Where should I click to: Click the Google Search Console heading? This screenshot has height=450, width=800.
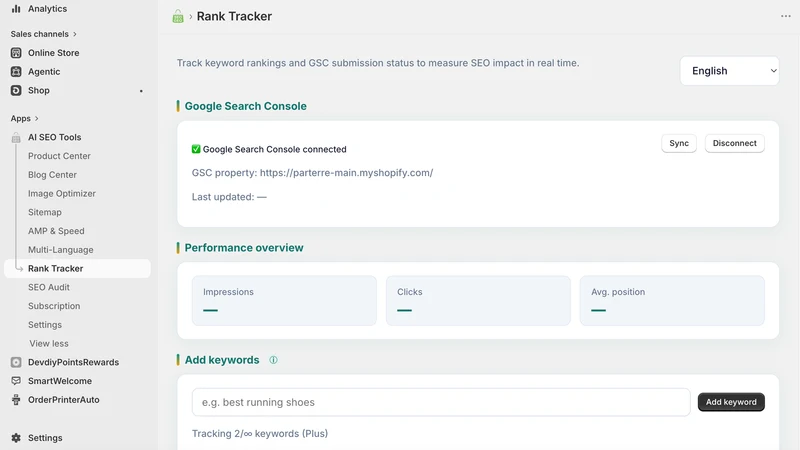tap(245, 106)
